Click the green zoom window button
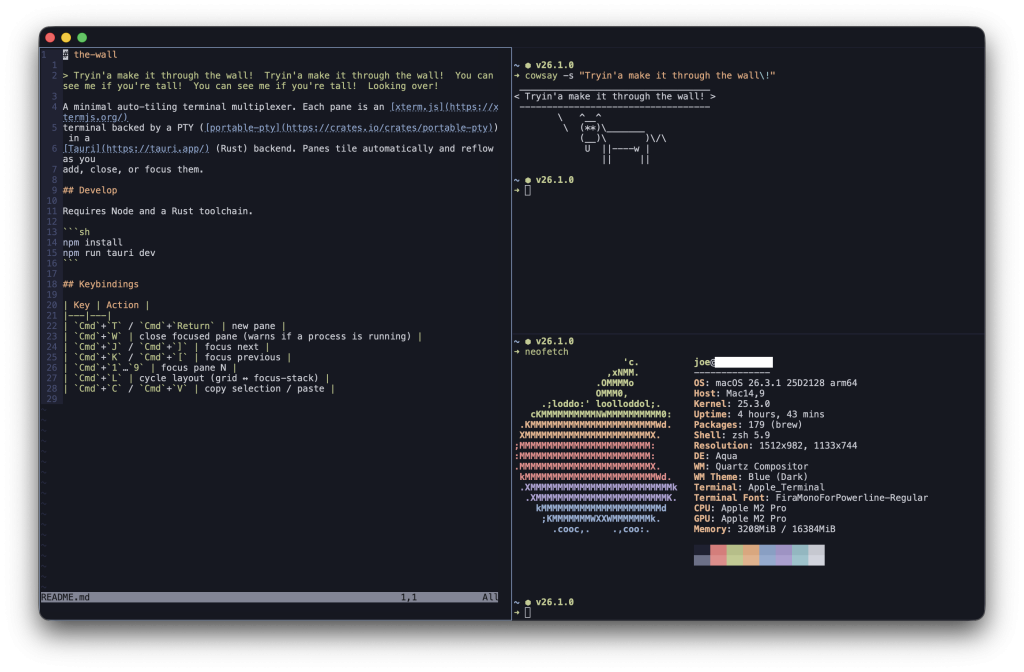The height and width of the screenshot is (672, 1024). 82,38
